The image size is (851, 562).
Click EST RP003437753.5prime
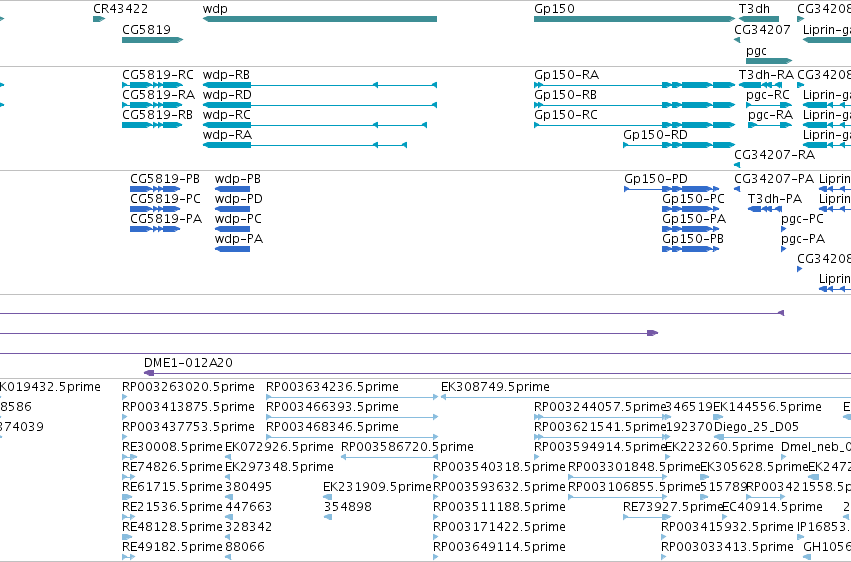[188, 427]
